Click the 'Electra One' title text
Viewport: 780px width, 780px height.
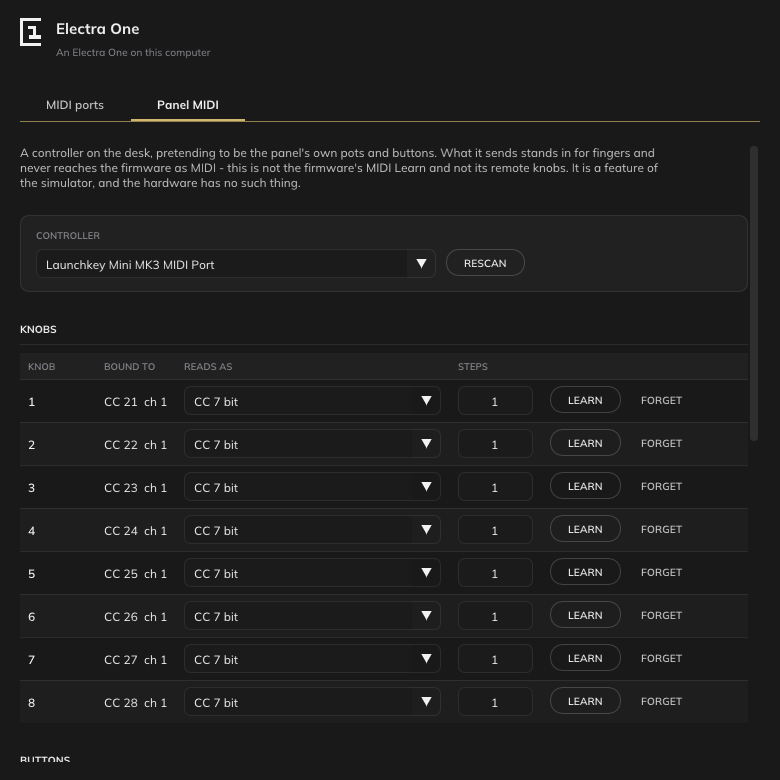pyautogui.click(x=98, y=29)
